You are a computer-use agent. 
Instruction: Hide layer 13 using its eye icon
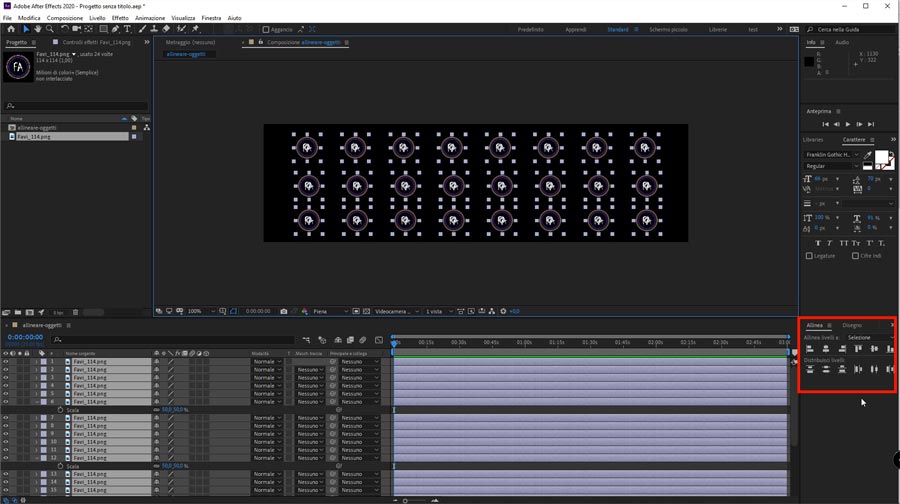(x=6, y=474)
